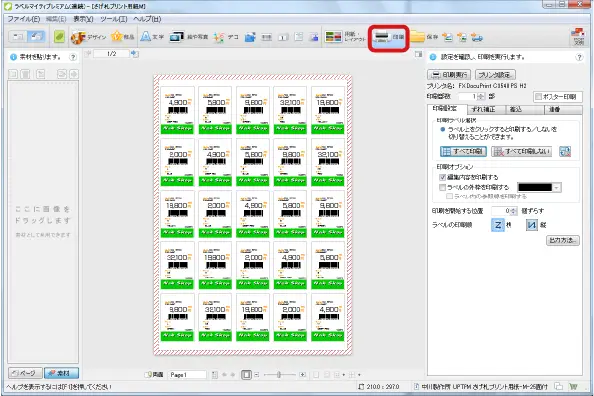The image size is (594, 396).
Task: Open 編集(E) menu
Action: point(56,19)
